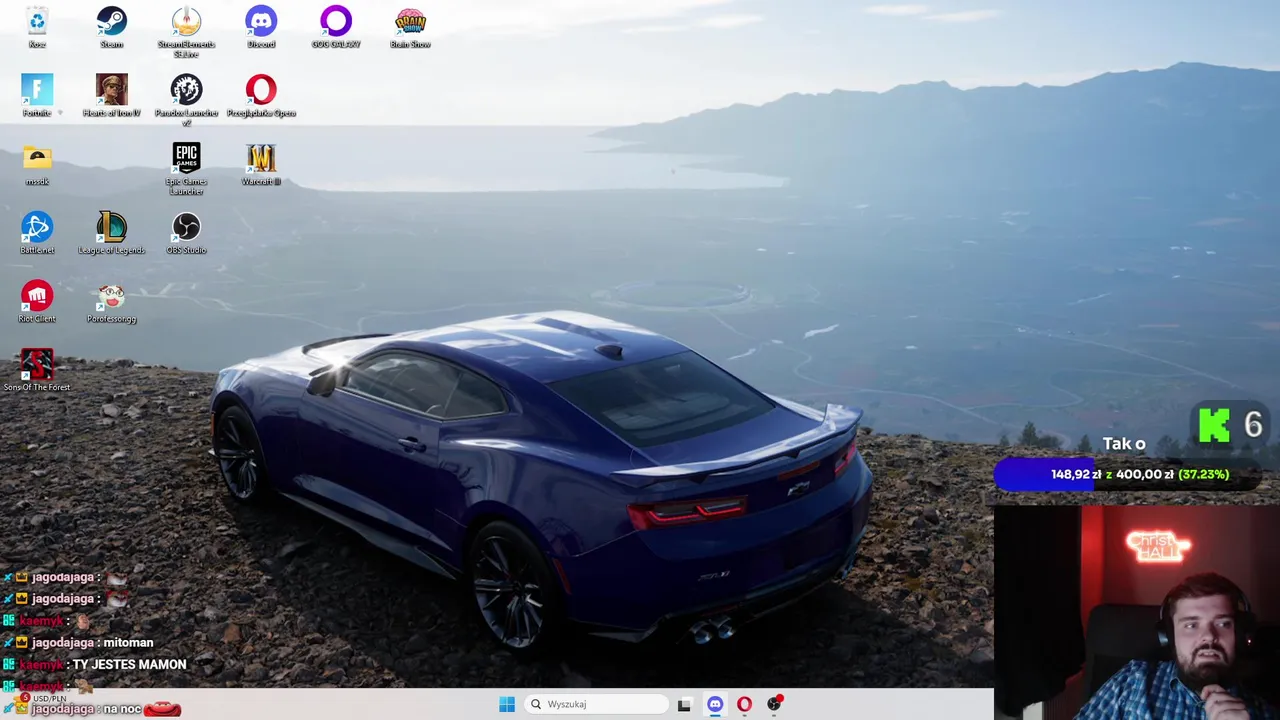Viewport: 1280px width, 720px height.
Task: Select the Discord desktop shortcut
Action: point(261,27)
